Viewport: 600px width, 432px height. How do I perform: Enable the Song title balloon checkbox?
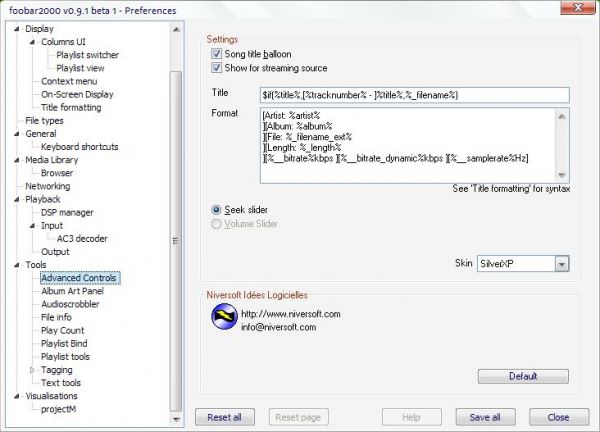tap(216, 53)
